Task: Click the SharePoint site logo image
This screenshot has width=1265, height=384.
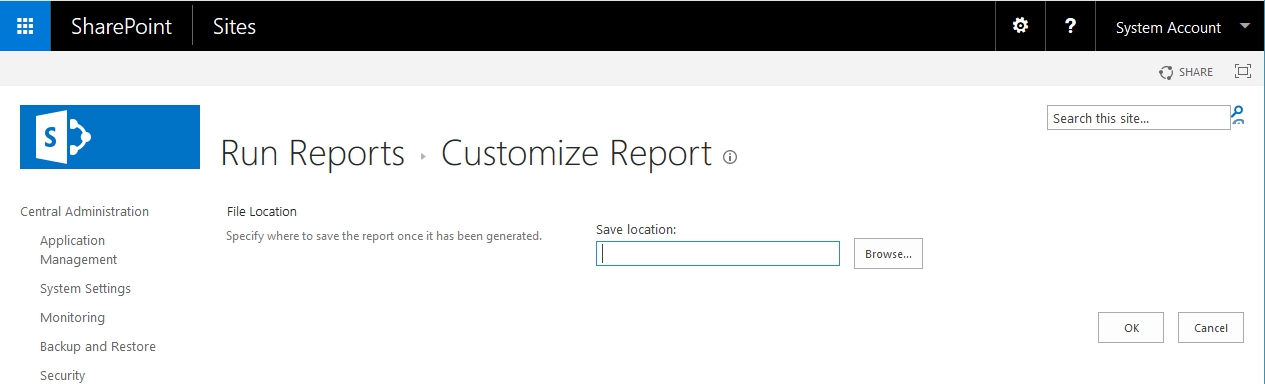Action: pos(110,137)
